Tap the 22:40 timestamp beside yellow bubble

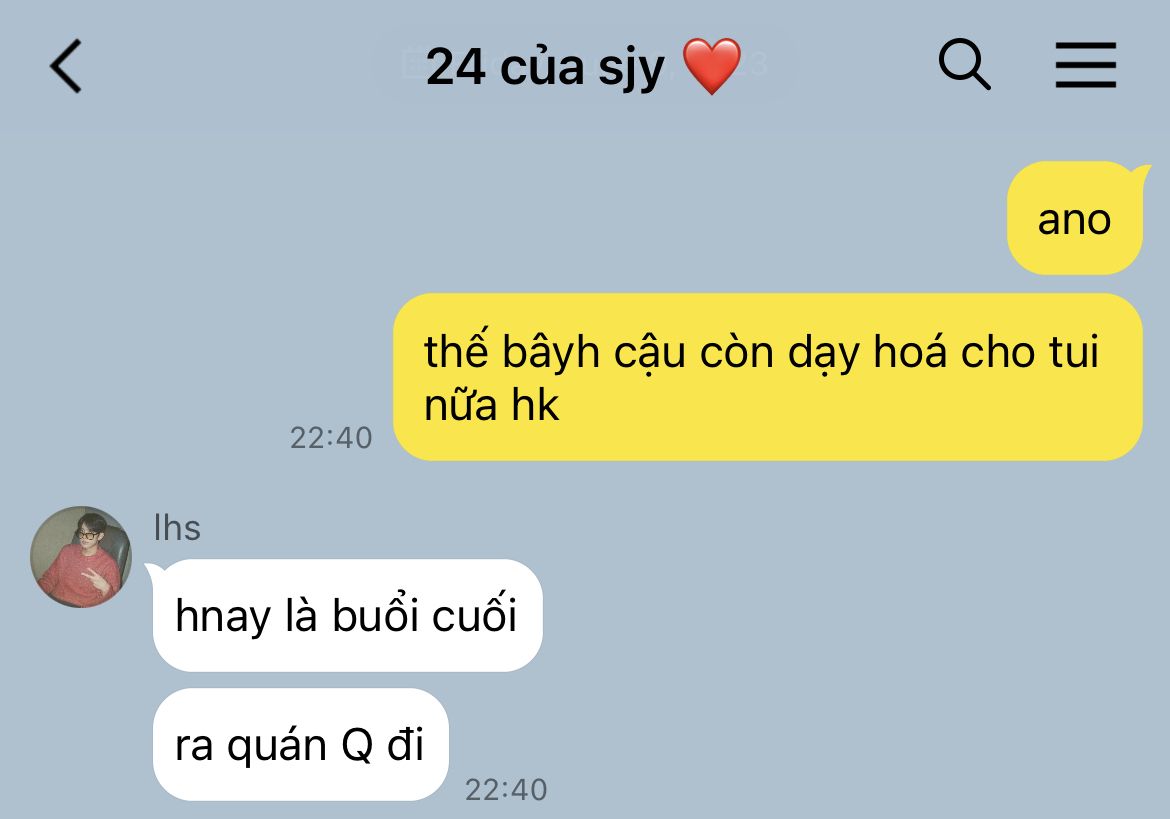[331, 438]
